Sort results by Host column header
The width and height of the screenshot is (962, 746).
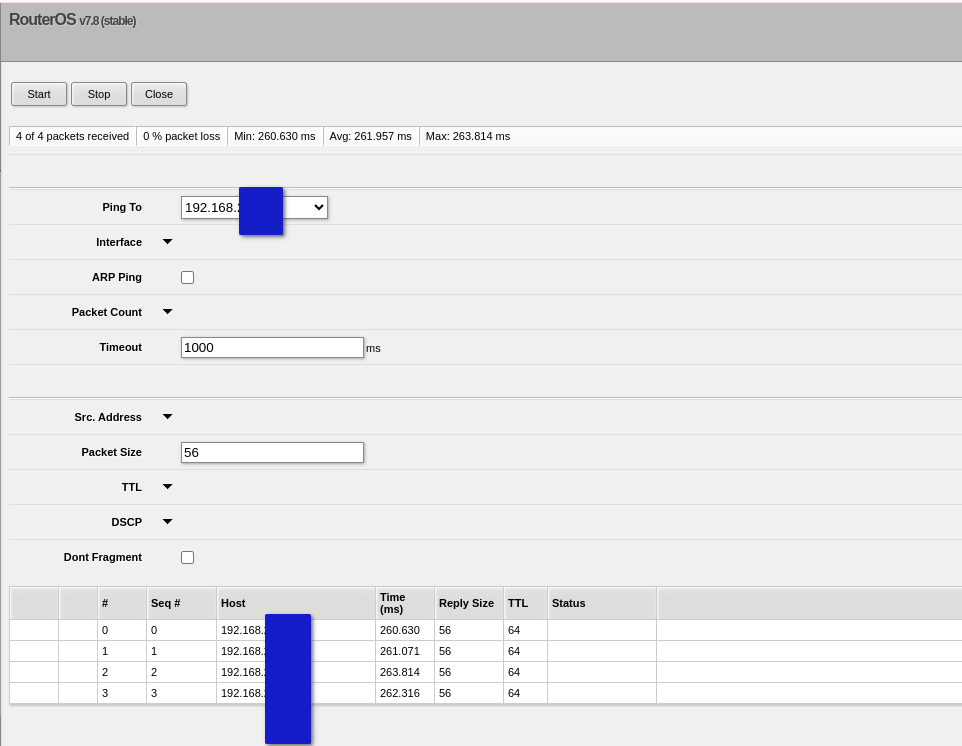(295, 603)
